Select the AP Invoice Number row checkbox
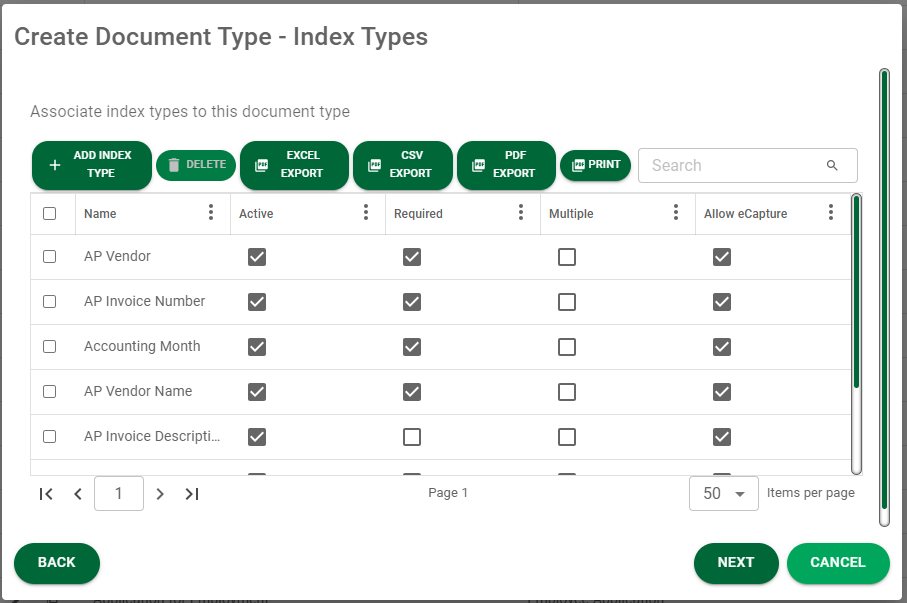This screenshot has width=907, height=603. [x=50, y=302]
